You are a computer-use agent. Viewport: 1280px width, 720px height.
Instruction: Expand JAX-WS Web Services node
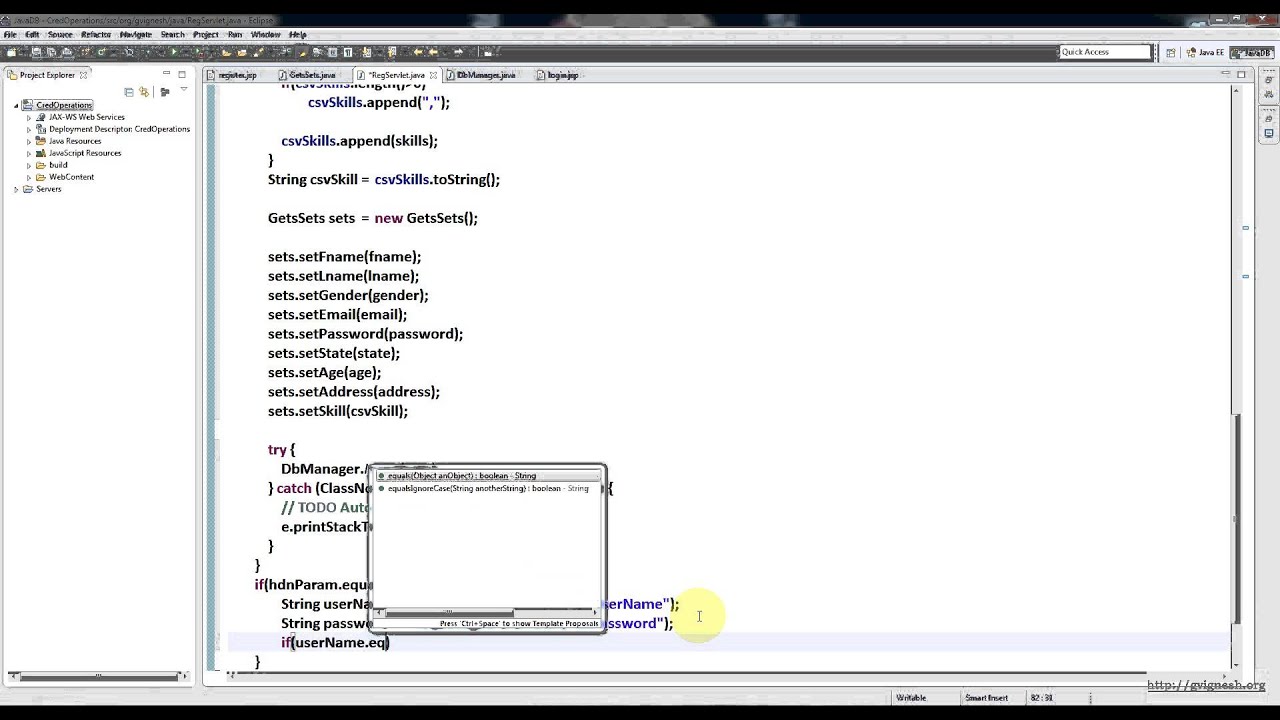pyautogui.click(x=29, y=117)
